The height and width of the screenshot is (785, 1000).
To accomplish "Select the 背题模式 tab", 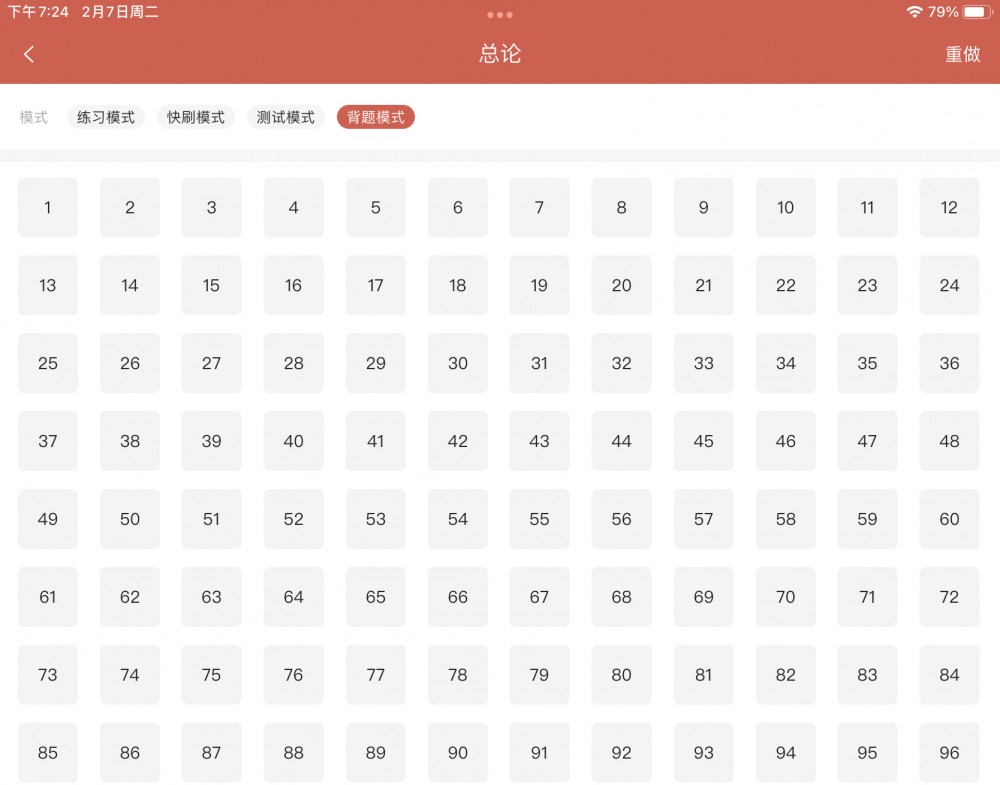I will (x=376, y=117).
